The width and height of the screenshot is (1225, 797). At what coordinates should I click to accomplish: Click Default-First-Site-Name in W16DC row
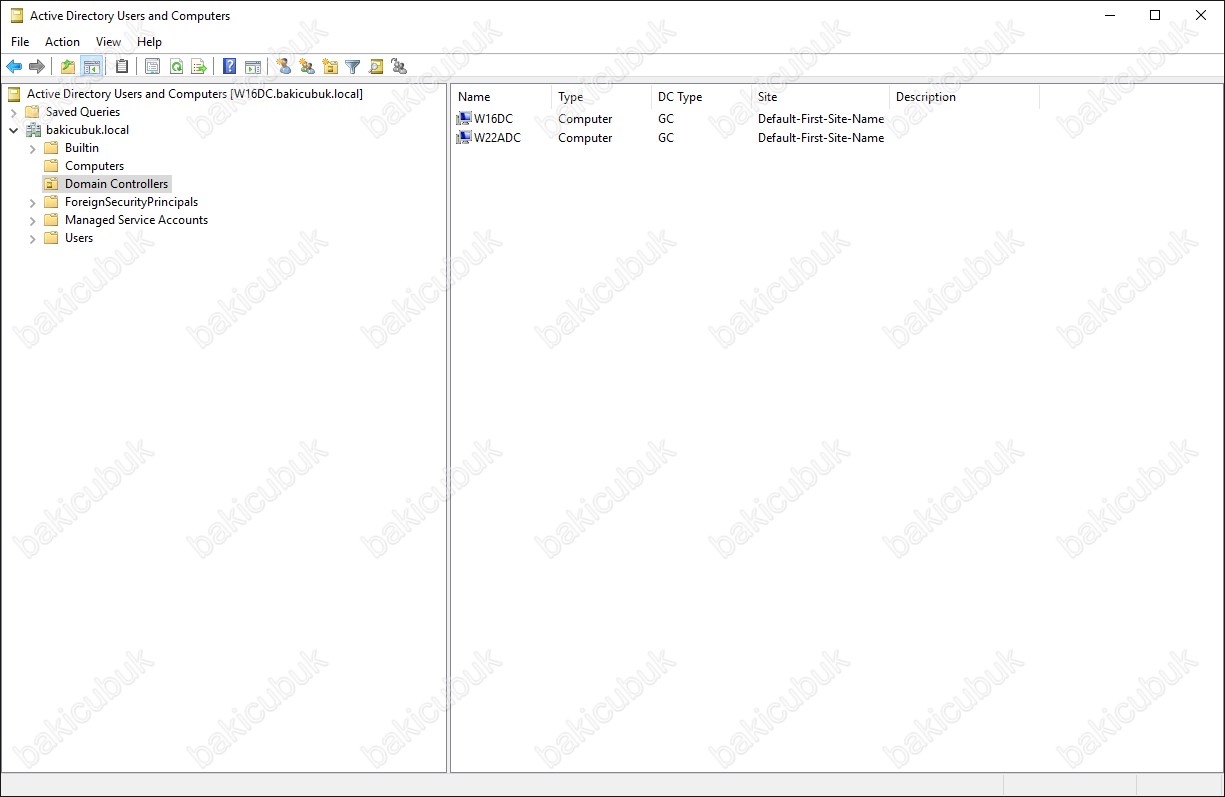point(821,119)
